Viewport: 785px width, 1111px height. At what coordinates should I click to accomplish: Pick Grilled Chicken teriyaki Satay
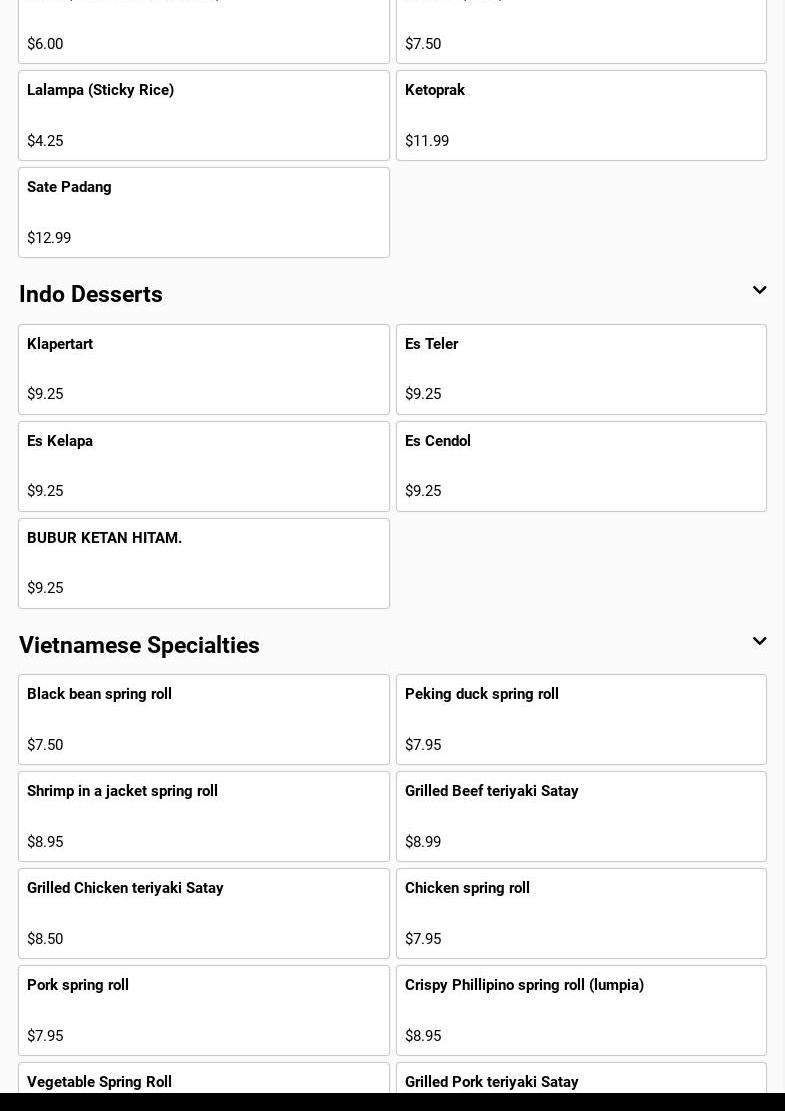[203, 913]
